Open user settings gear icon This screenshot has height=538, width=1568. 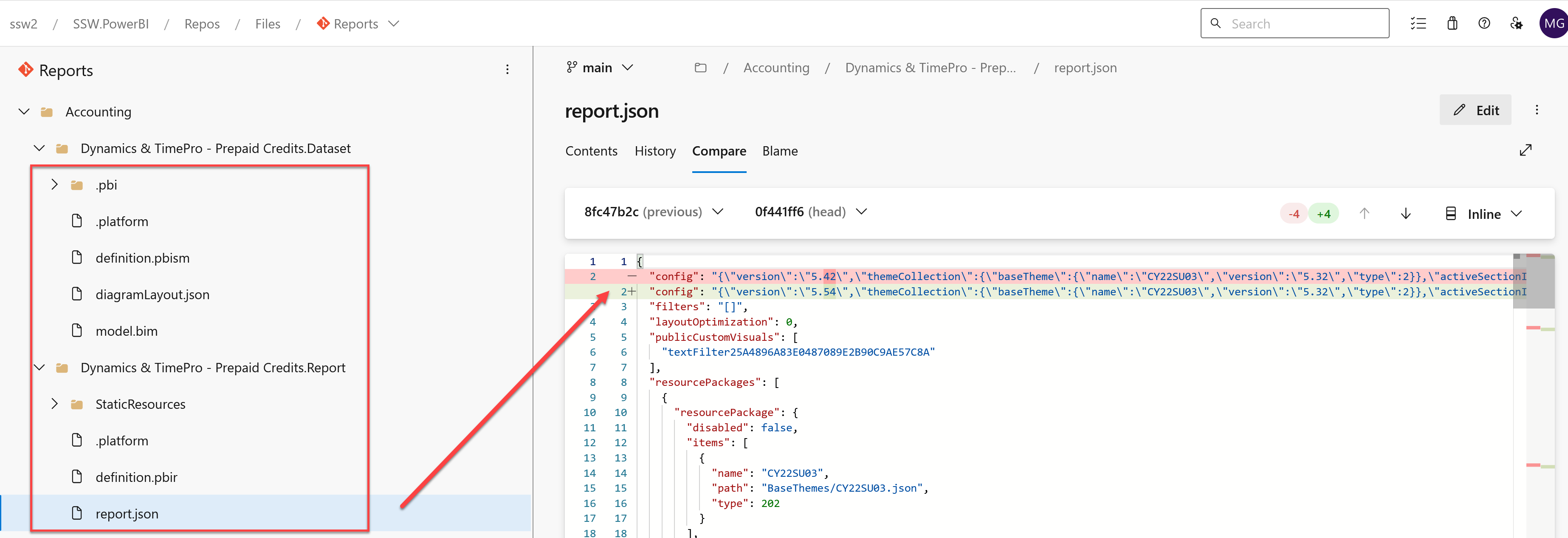coord(1516,24)
